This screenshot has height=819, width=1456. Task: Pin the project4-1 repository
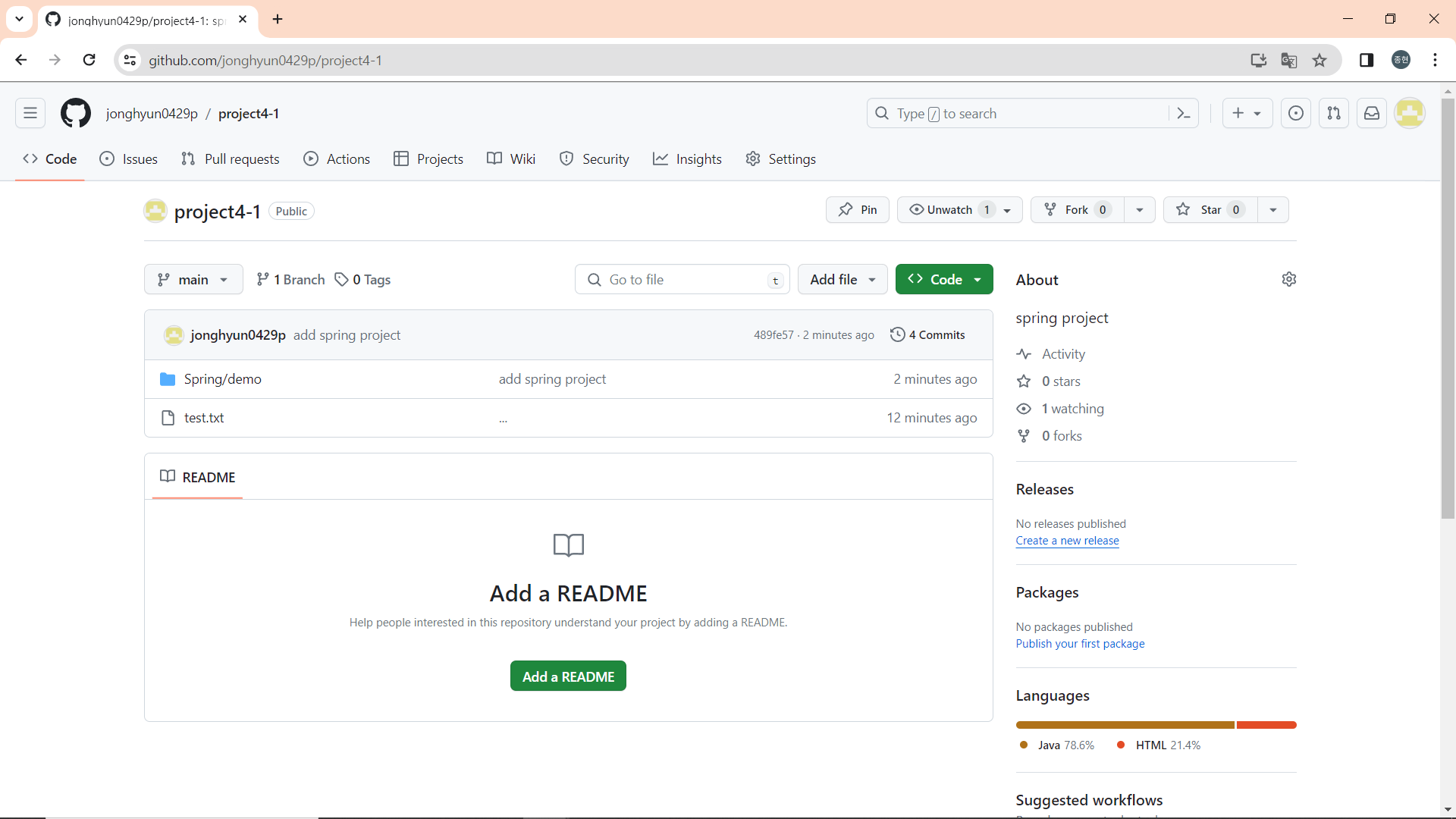point(858,210)
